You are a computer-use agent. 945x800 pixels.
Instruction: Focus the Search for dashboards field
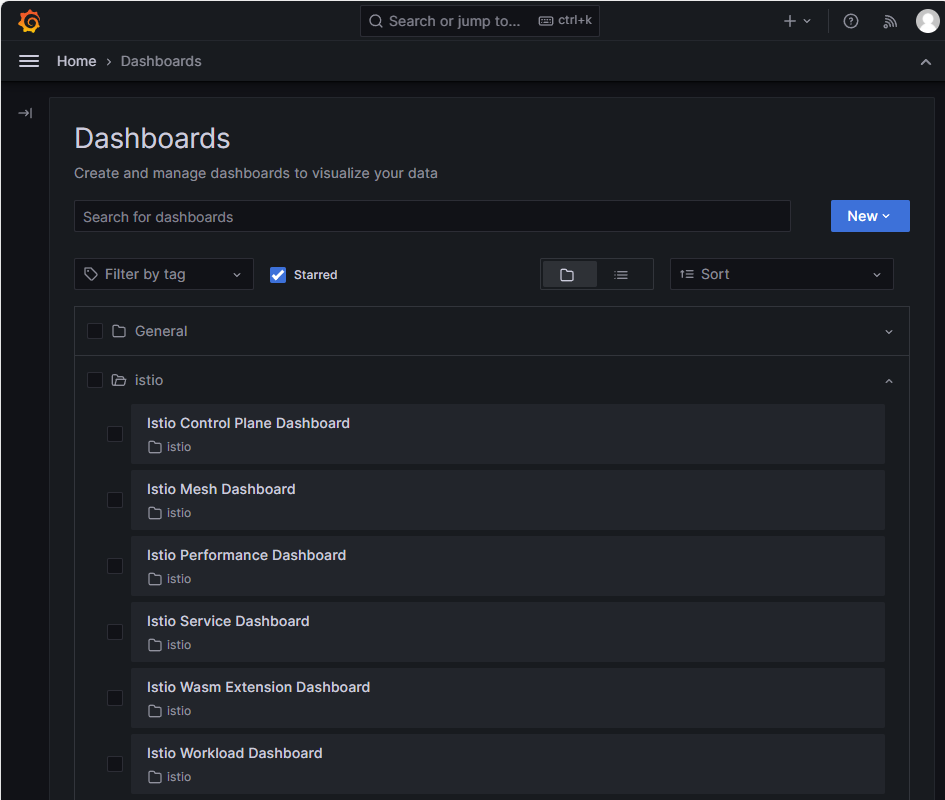432,216
